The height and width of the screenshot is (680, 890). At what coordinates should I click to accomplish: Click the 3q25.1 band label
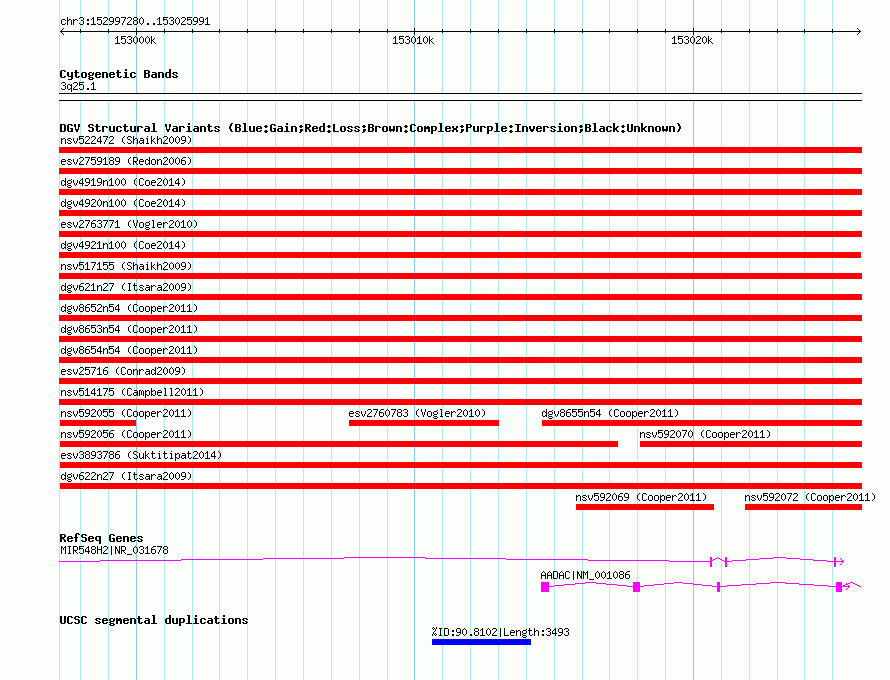pos(78,86)
